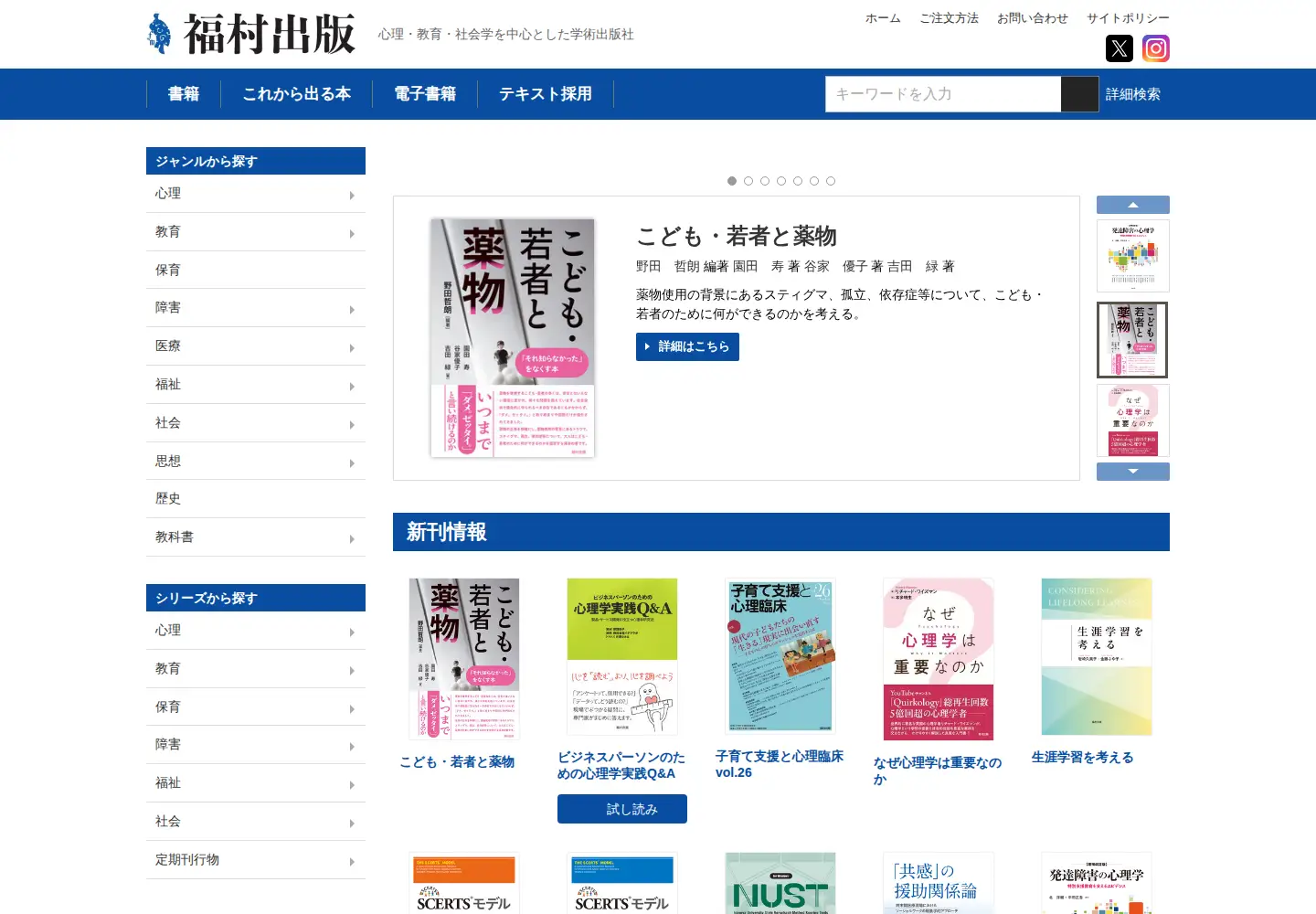Image resolution: width=1316 pixels, height=914 pixels.
Task: Select the first carousel slide dot
Action: [732, 181]
